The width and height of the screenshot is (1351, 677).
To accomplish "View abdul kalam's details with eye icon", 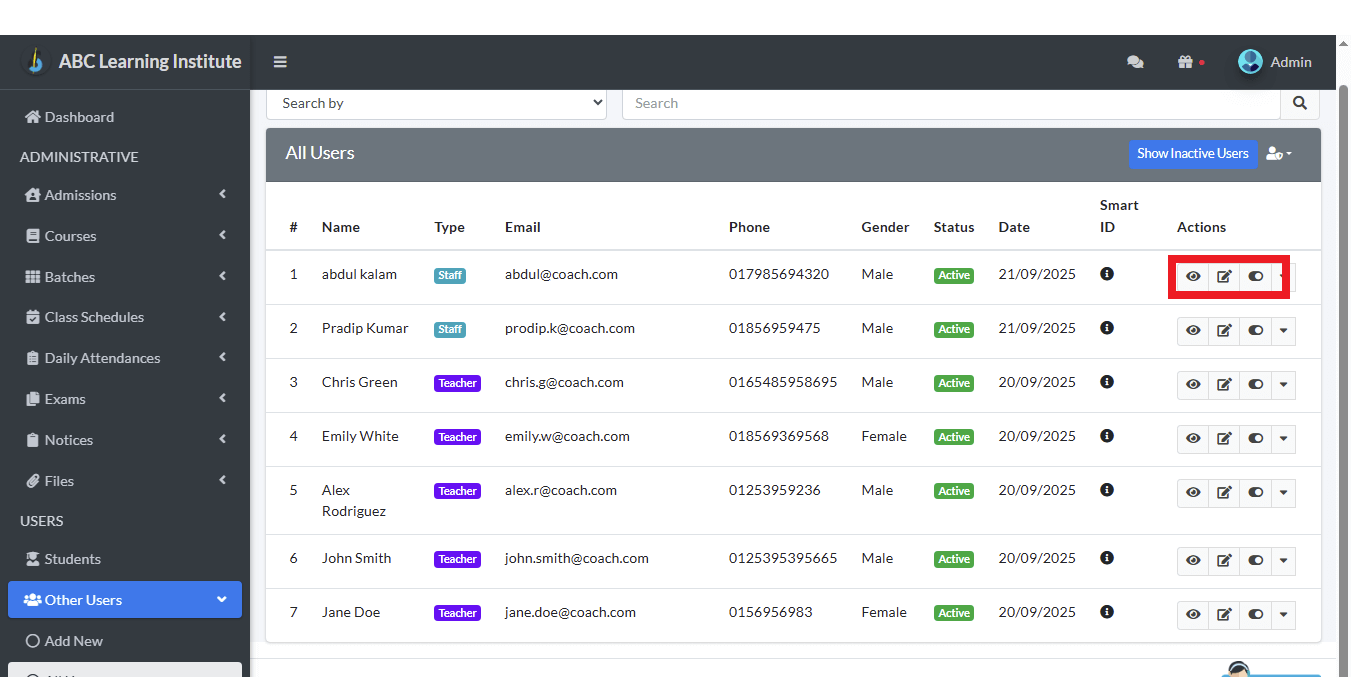I will (1193, 276).
